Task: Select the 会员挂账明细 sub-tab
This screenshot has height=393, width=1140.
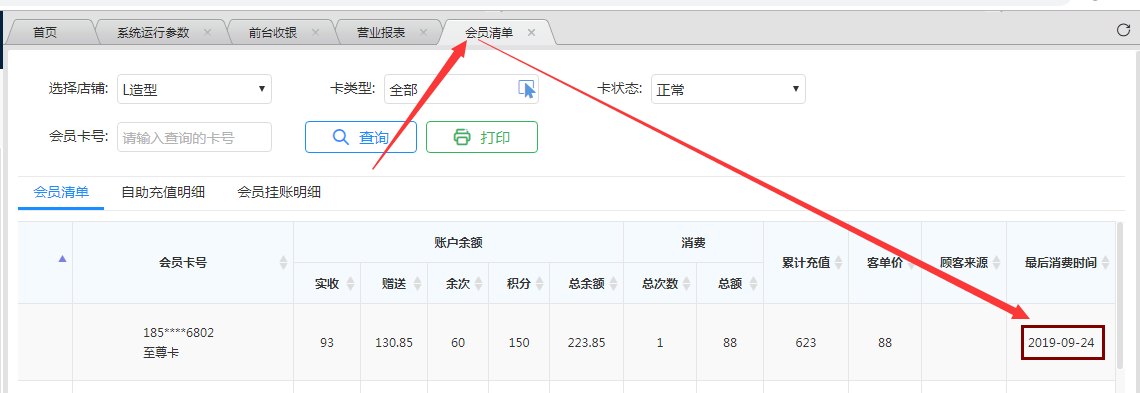Action: [279, 193]
